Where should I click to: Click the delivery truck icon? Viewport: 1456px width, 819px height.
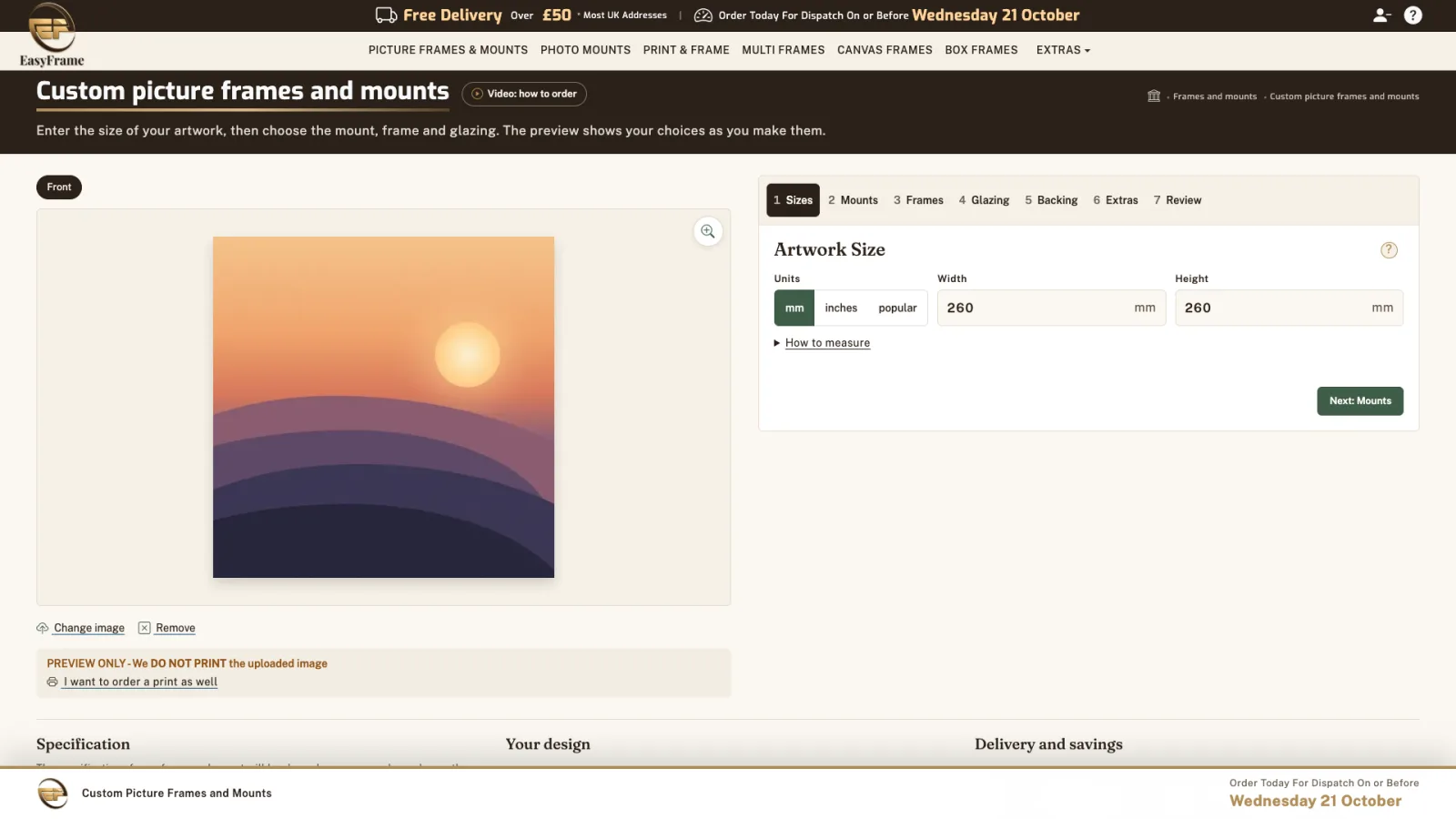(386, 15)
